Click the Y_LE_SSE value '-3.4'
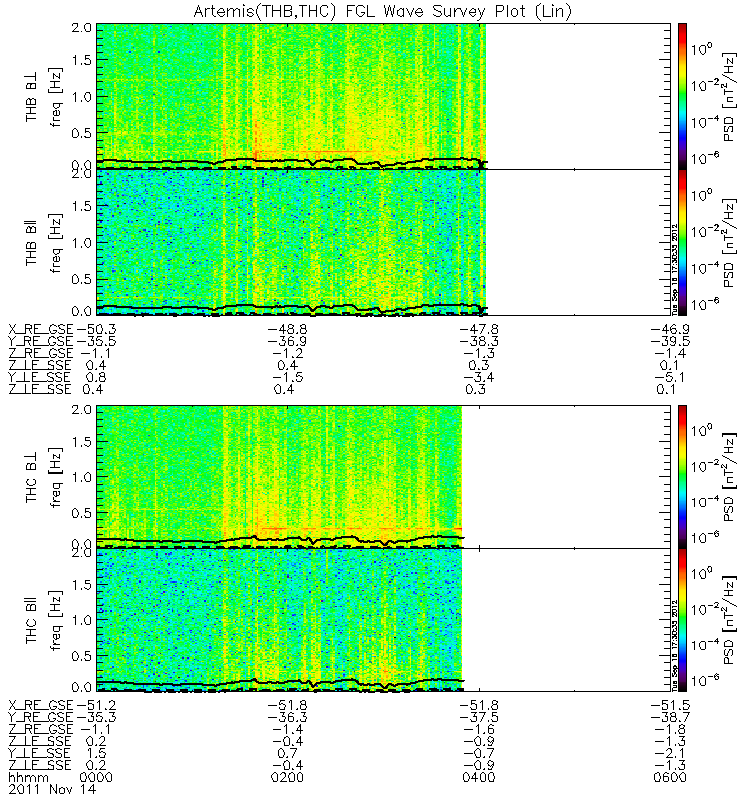The image size is (750, 800). tap(479, 378)
